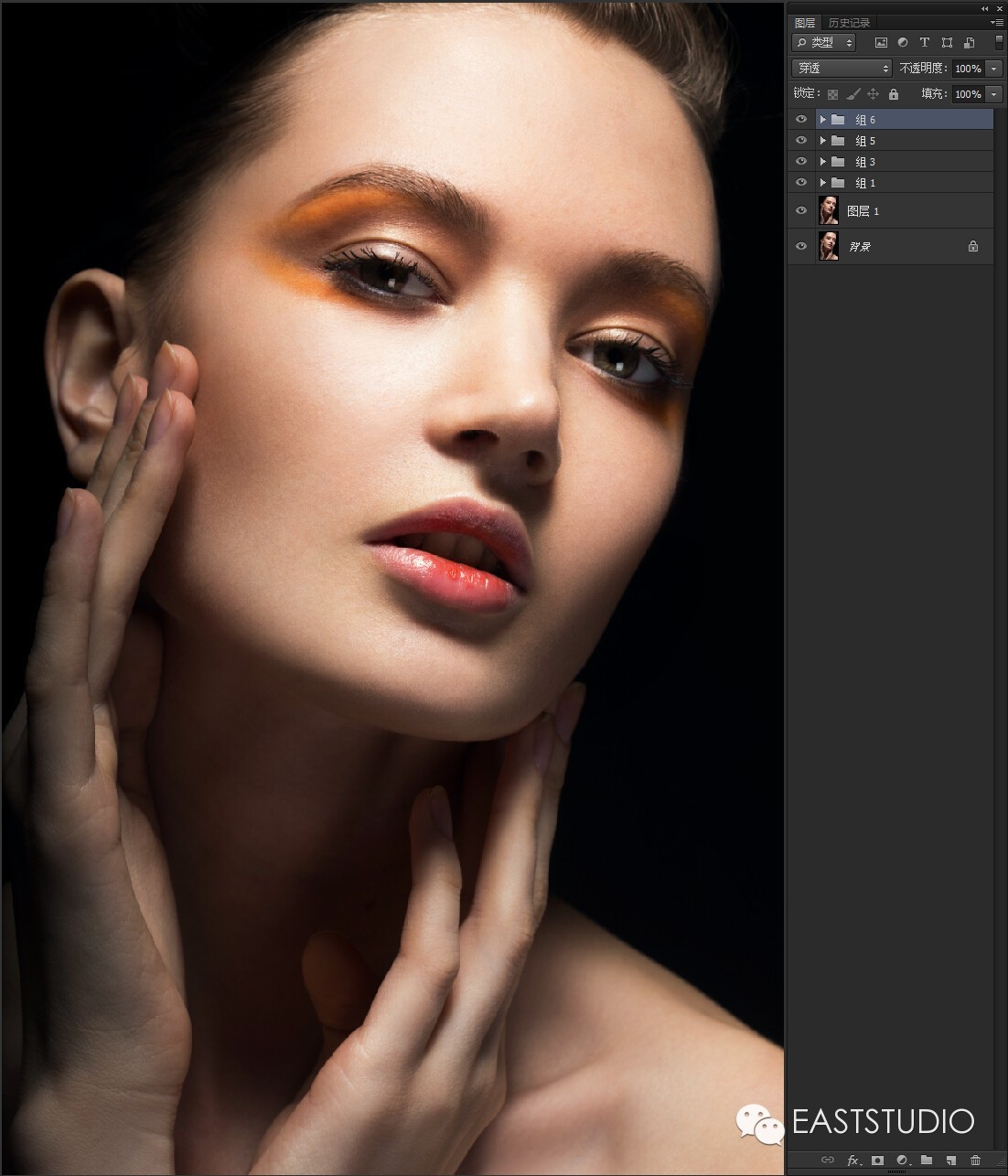Click the delete layer trash icon

click(x=975, y=1160)
